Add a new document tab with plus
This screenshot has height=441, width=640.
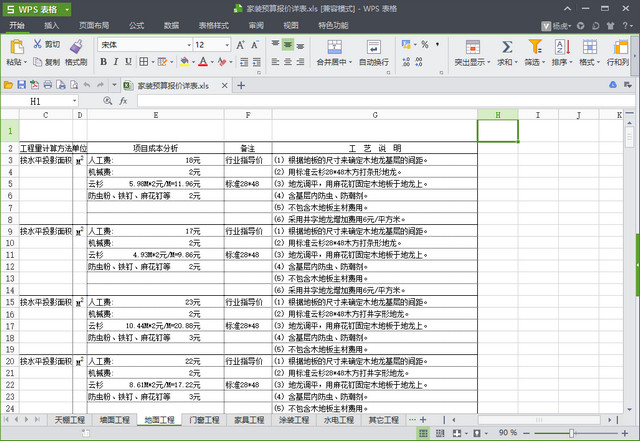click(241, 85)
